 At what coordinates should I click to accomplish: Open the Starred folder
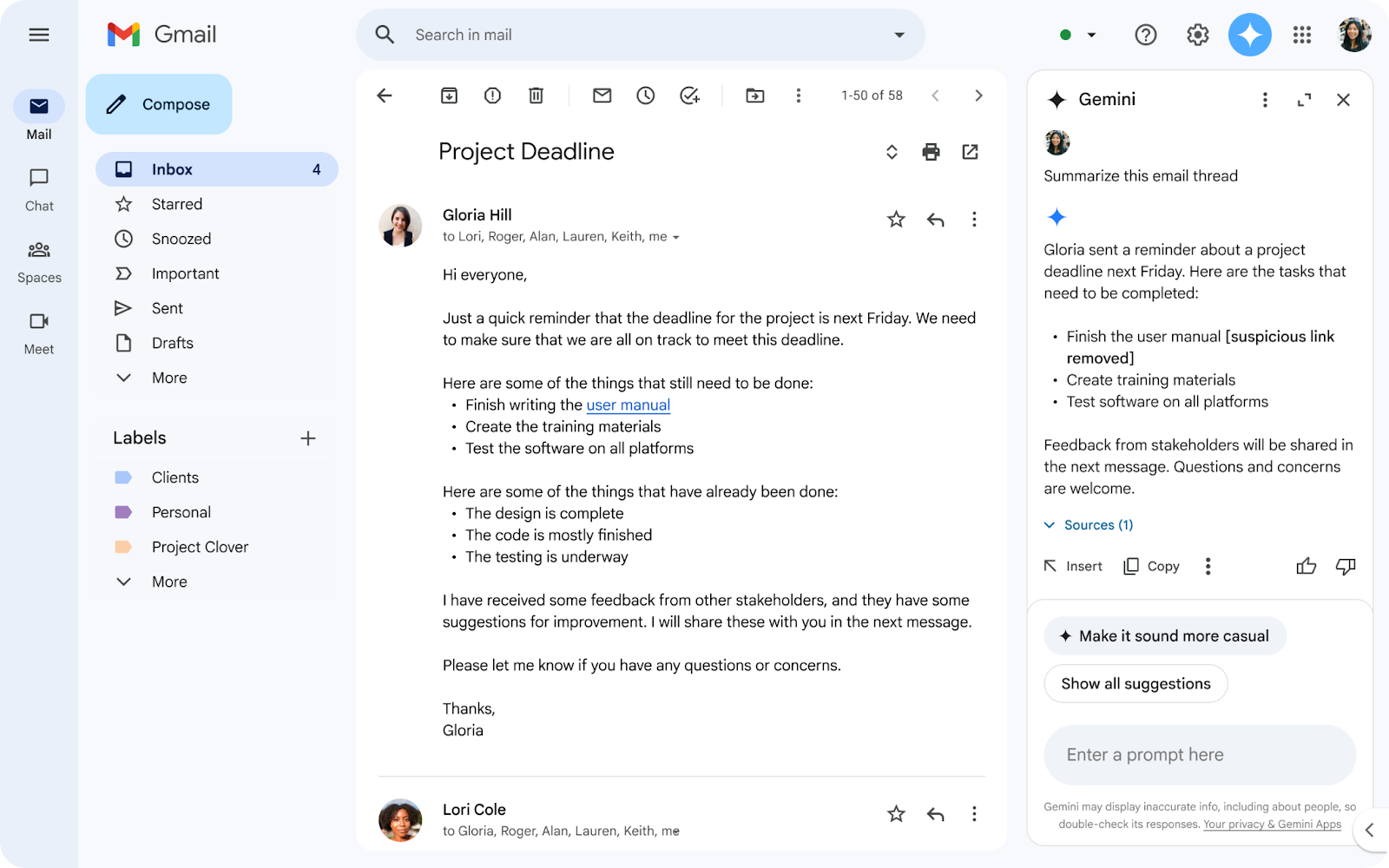coord(177,204)
